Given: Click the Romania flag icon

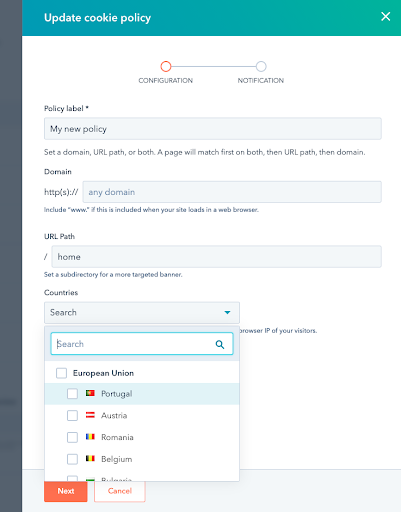Looking at the screenshot, I should coord(90,437).
